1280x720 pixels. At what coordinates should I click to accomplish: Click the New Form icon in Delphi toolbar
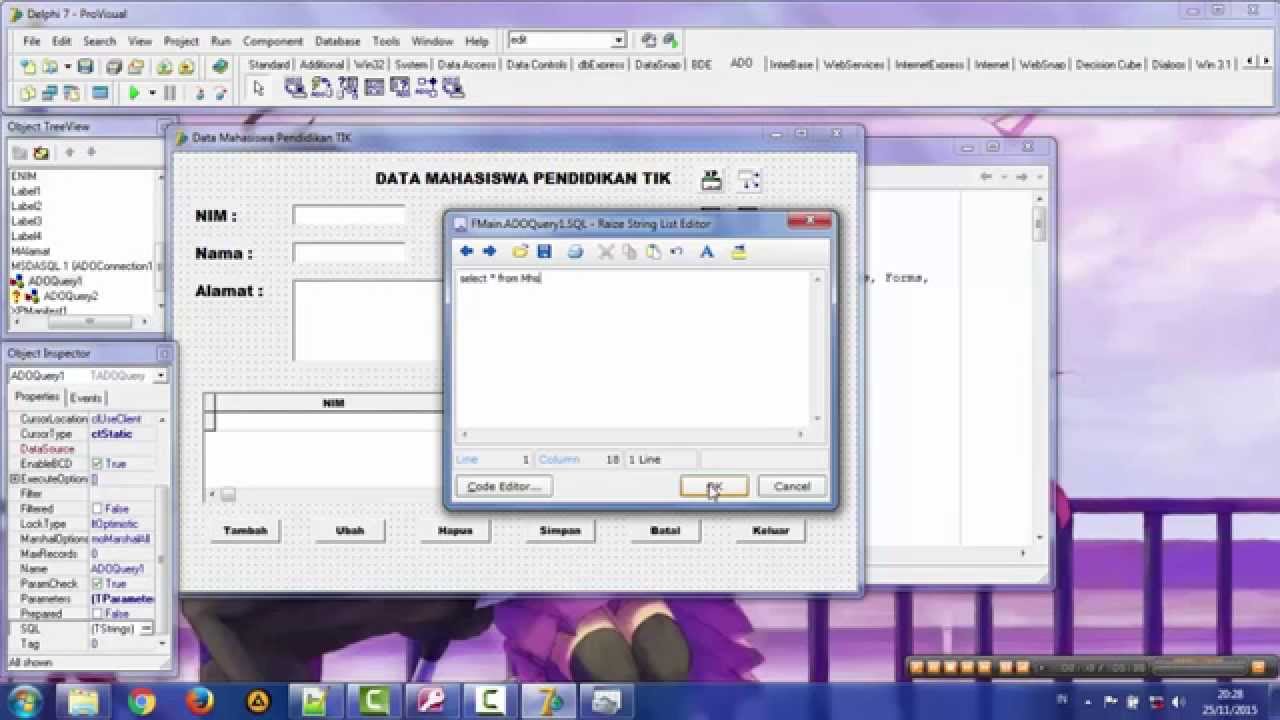pyautogui.click(x=100, y=93)
